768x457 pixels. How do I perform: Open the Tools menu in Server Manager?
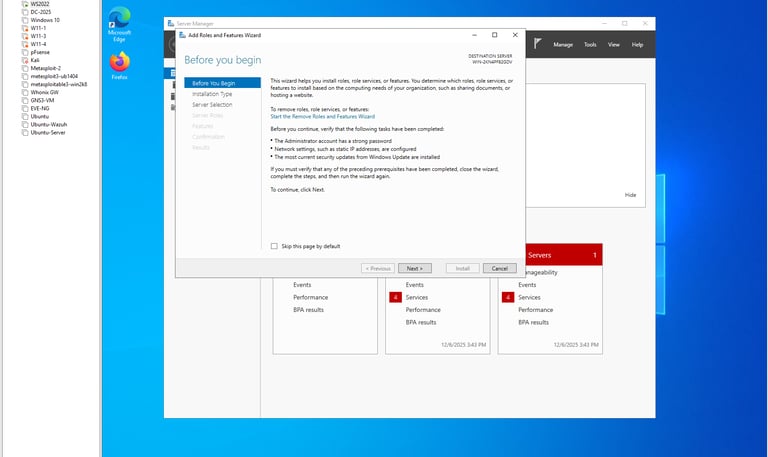(590, 45)
